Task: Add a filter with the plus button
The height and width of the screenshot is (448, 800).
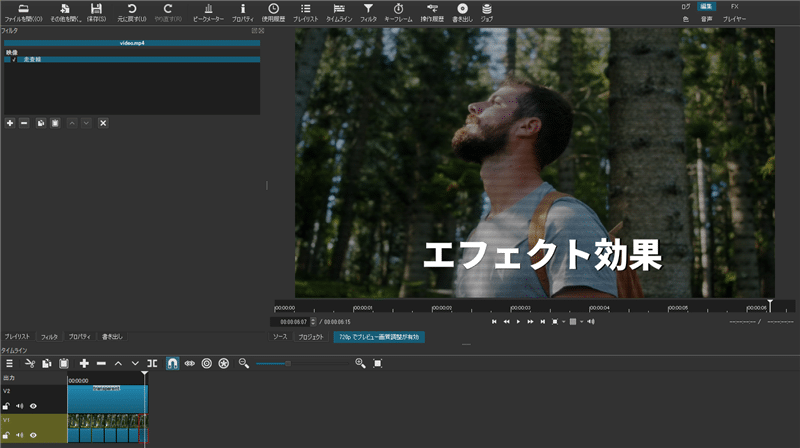Action: (x=10, y=123)
